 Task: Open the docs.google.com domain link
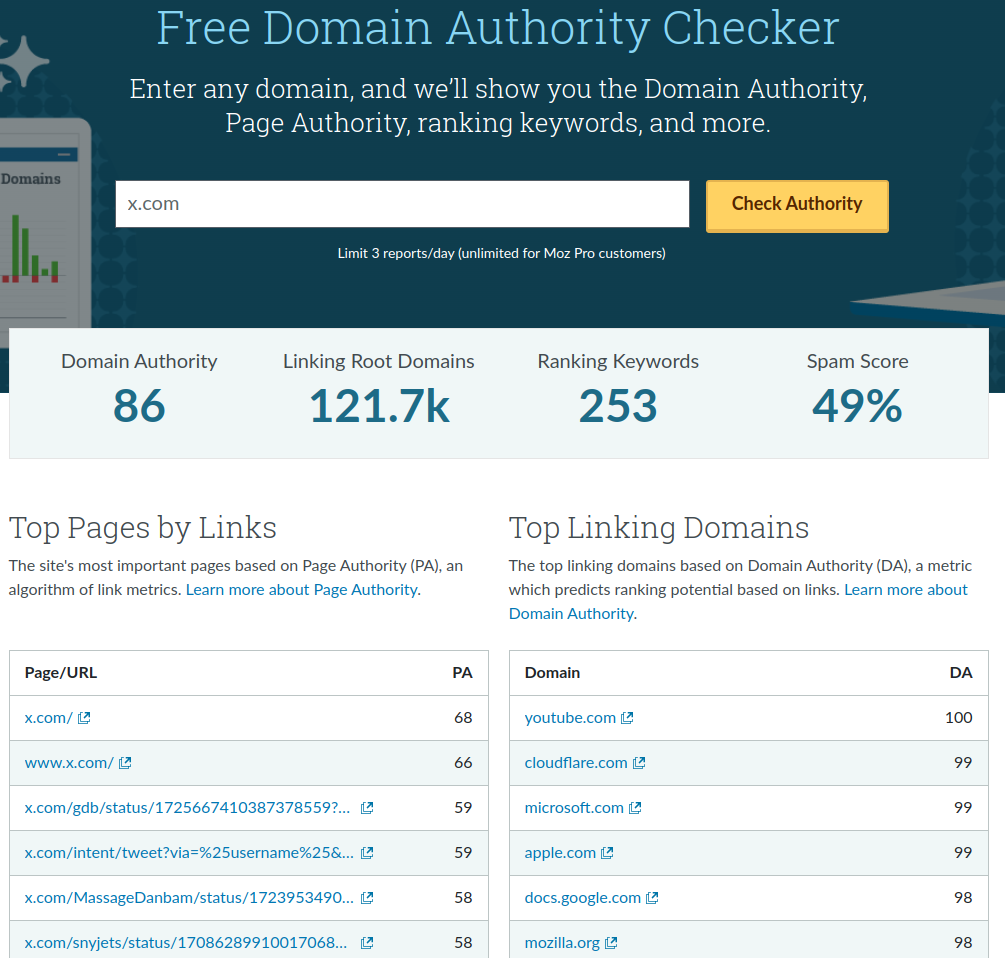pos(583,897)
